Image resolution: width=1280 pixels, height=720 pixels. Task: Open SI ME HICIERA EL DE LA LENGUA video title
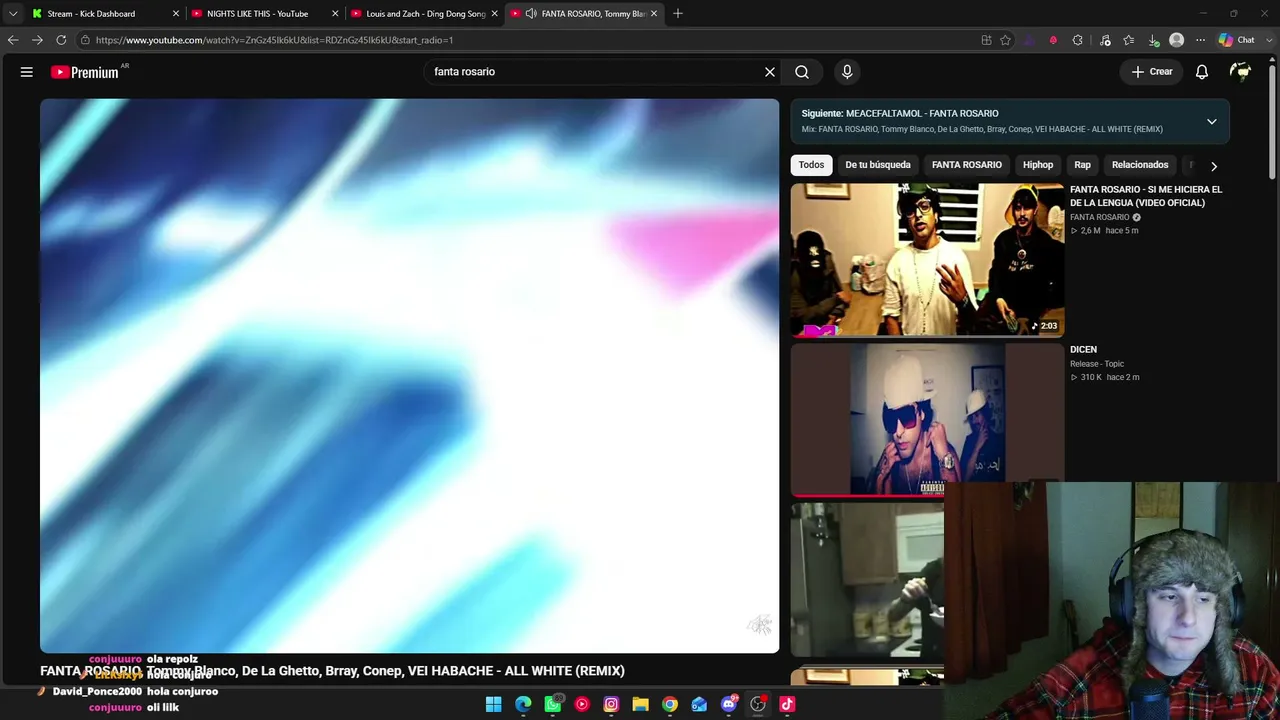click(1146, 196)
